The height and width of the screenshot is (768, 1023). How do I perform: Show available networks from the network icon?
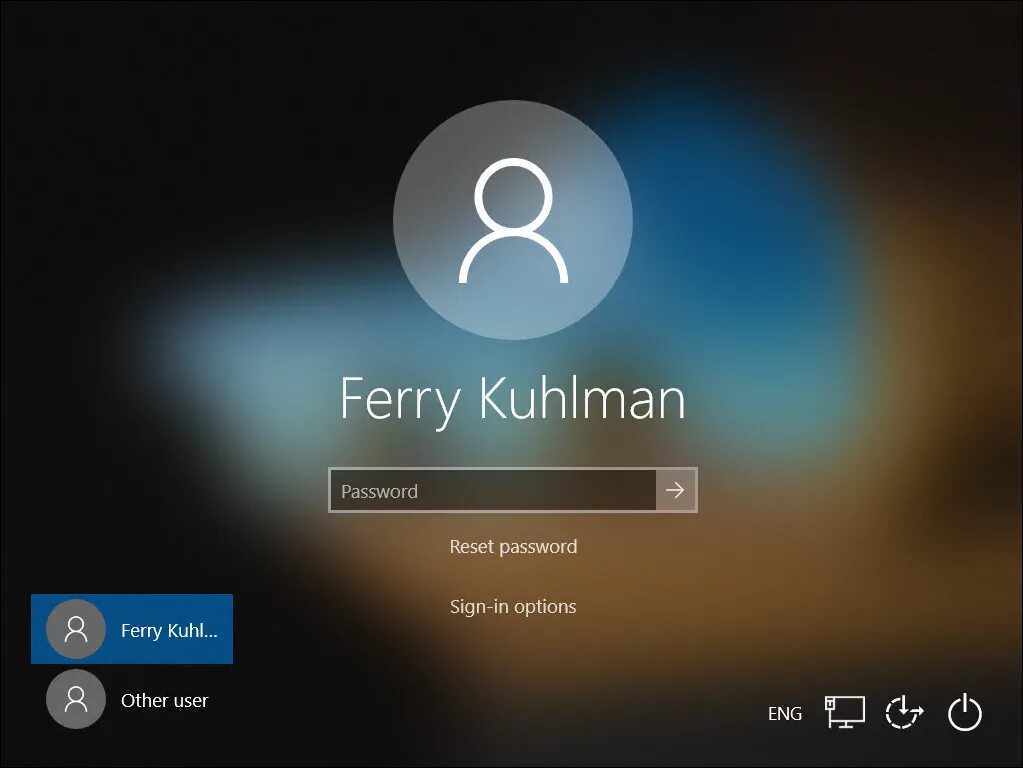[x=845, y=713]
